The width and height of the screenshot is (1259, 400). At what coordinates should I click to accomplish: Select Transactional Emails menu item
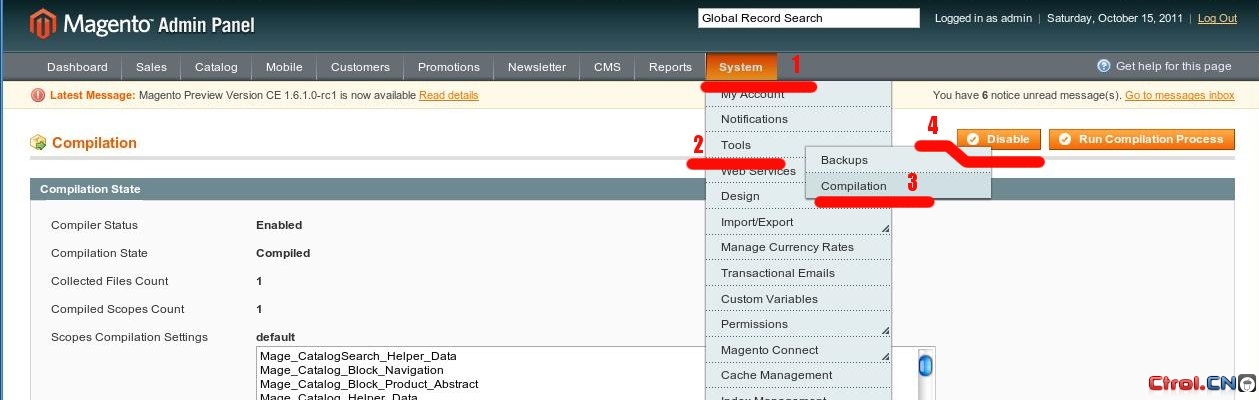click(x=798, y=273)
